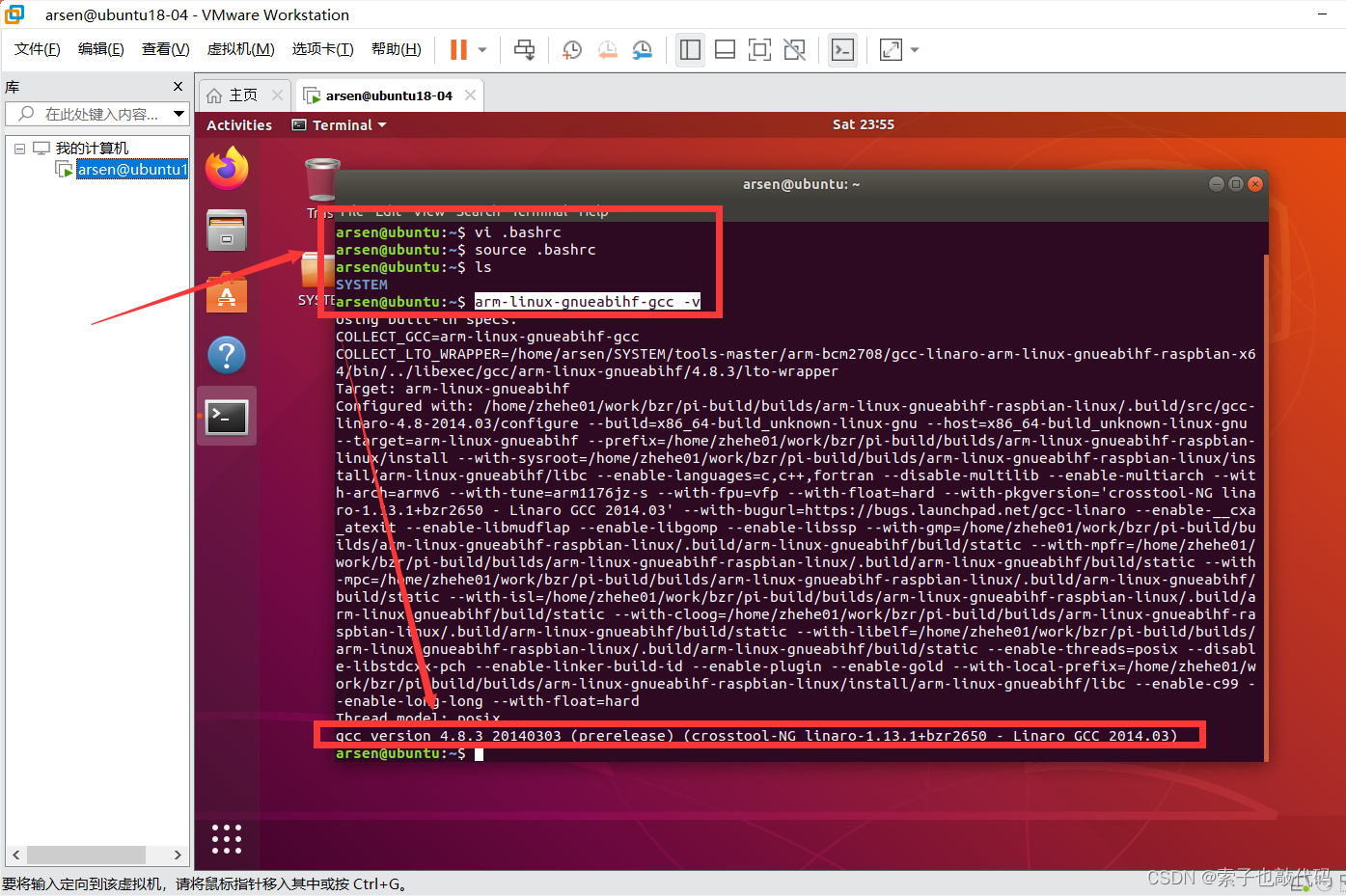Viewport: 1346px width, 896px height.
Task: Open the 虚拟机(M) menu
Action: pyautogui.click(x=240, y=49)
